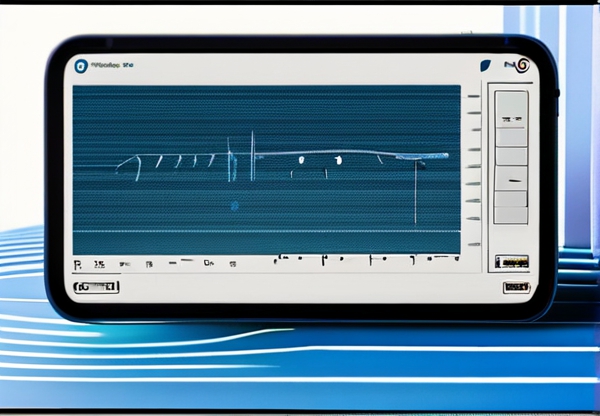
Task: Click the small indicator box below right panel
Action: point(512,262)
